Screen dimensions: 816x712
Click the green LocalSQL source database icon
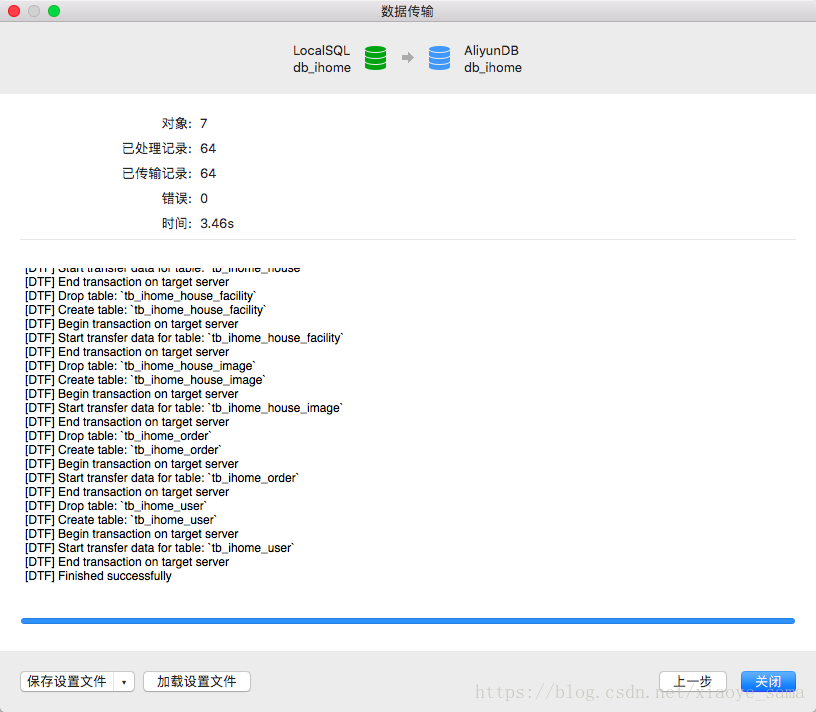pos(375,58)
